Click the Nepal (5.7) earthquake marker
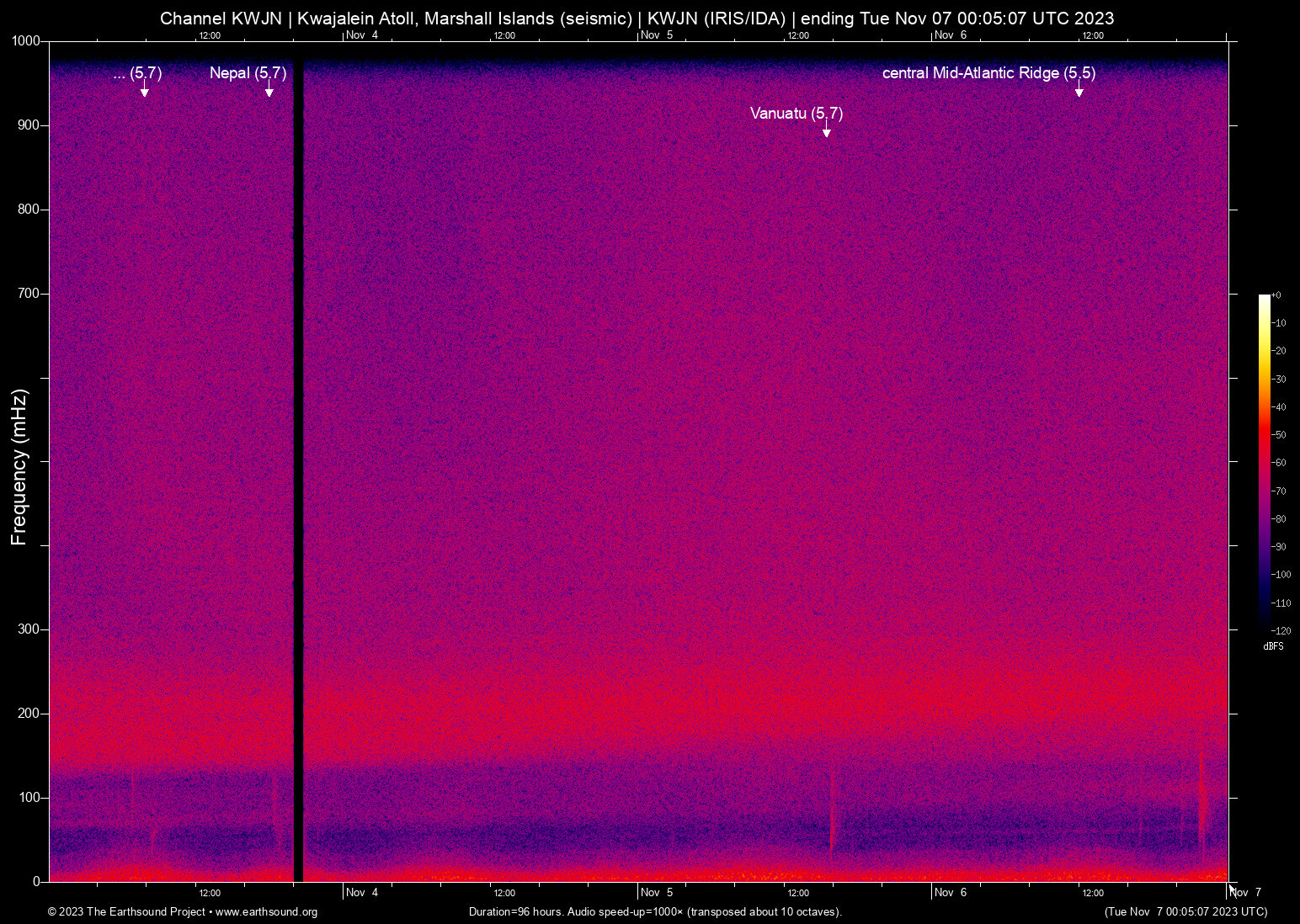The height and width of the screenshot is (924, 1300). coord(248,73)
